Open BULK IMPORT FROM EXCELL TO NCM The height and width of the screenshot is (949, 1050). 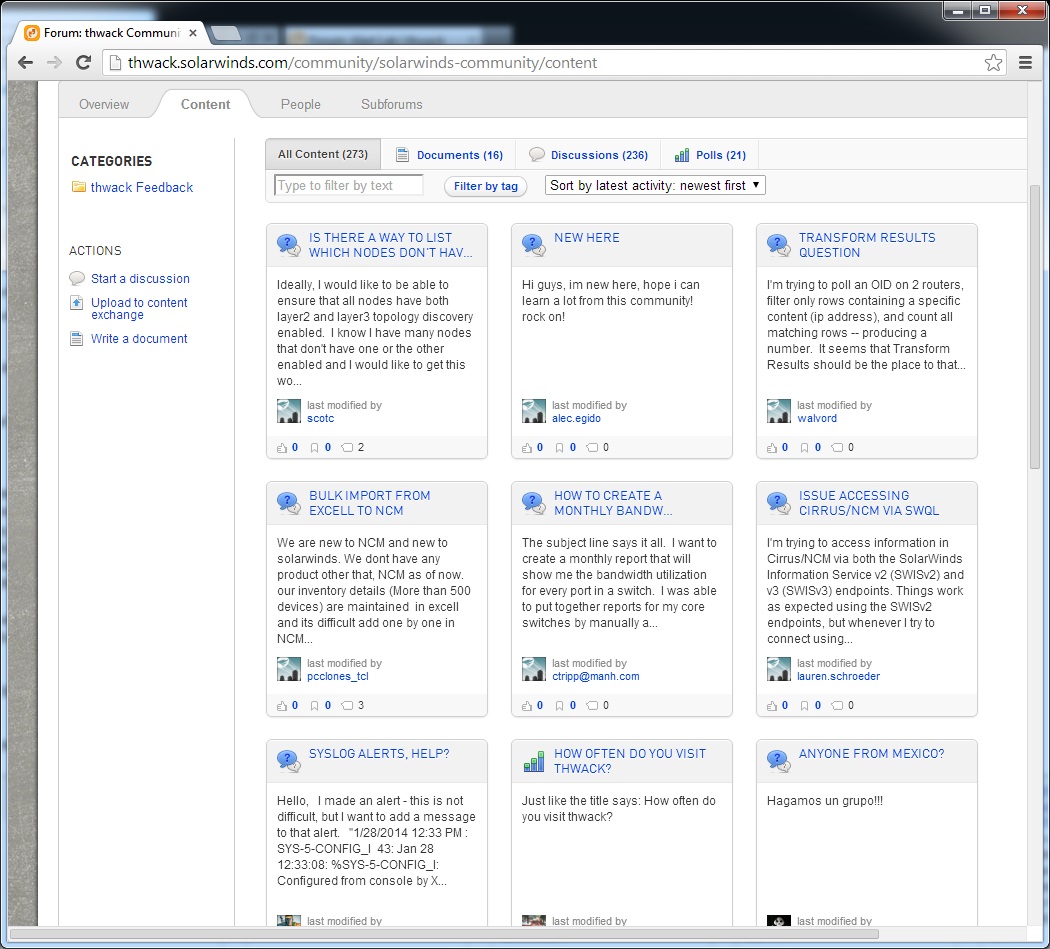point(369,503)
